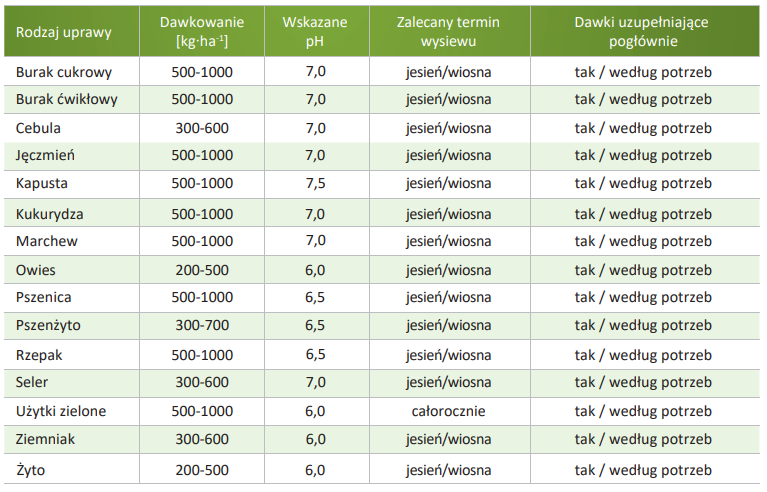
Task: Click the pH value 7,5 cell
Action: tap(315, 184)
